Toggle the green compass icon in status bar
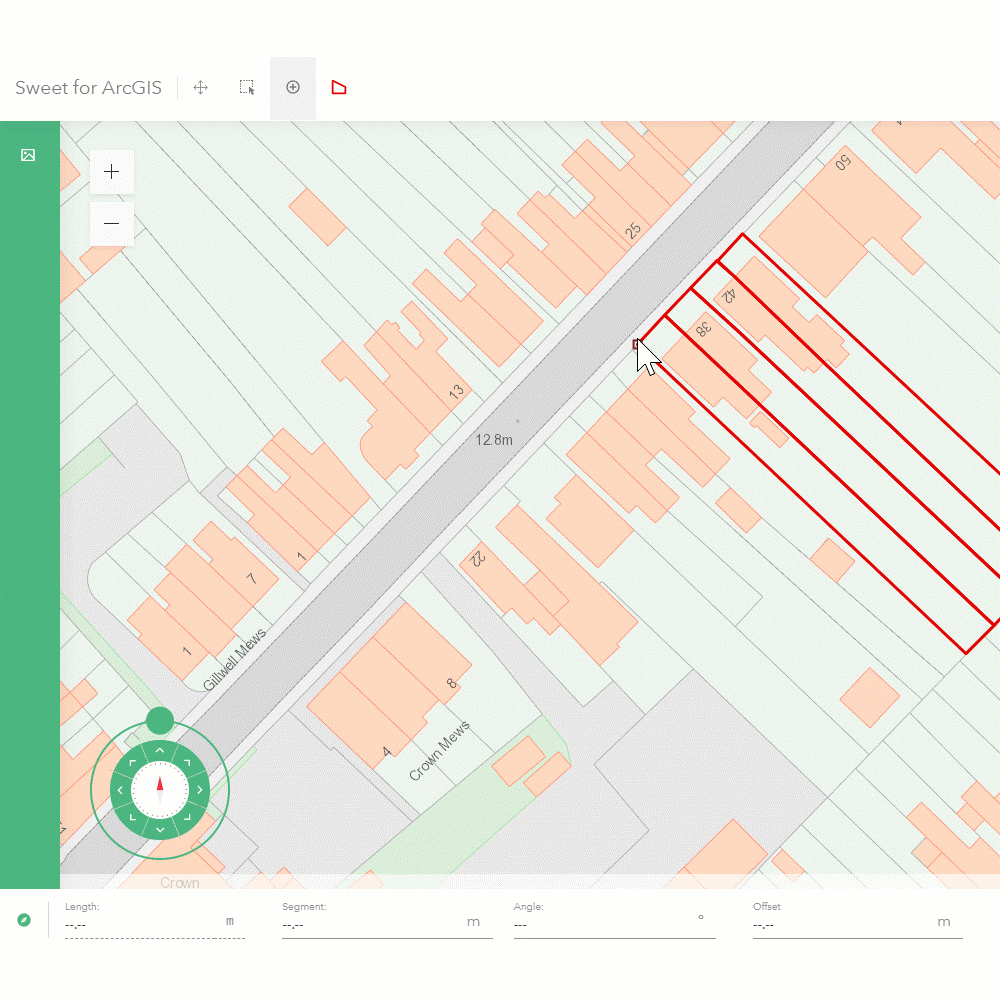This screenshot has height=1000, width=1000. click(x=24, y=920)
